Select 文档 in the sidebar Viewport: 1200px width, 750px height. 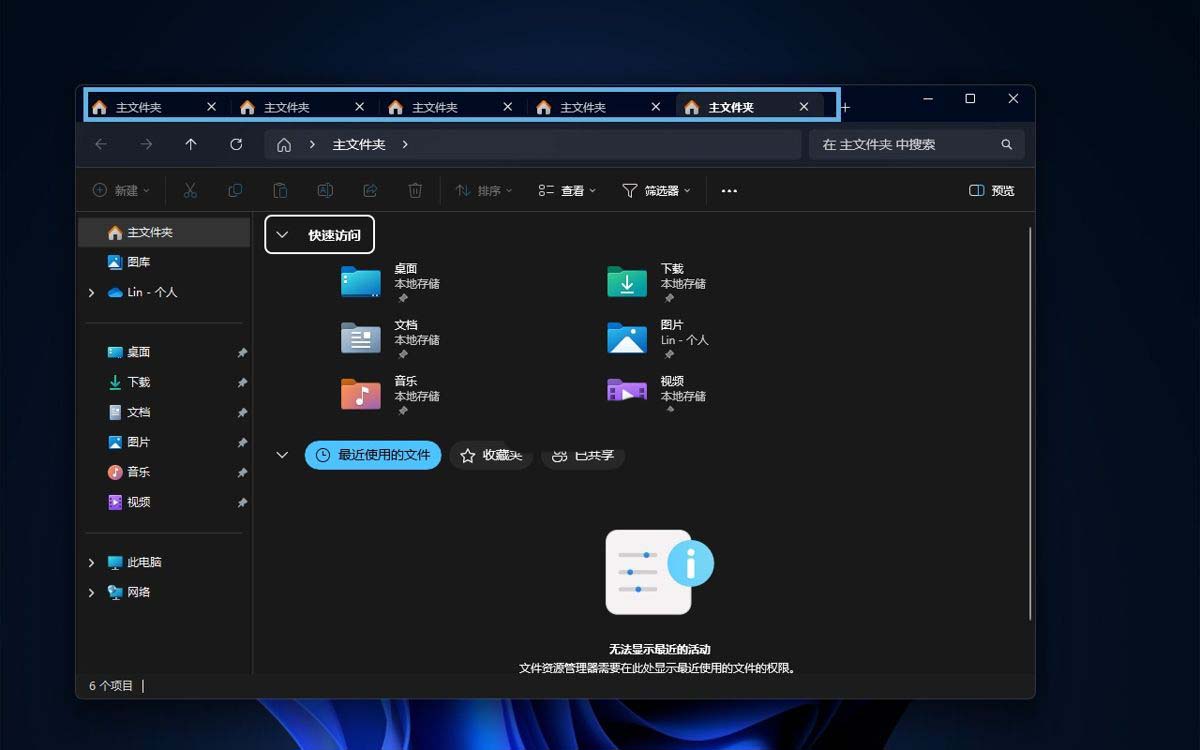click(164, 412)
